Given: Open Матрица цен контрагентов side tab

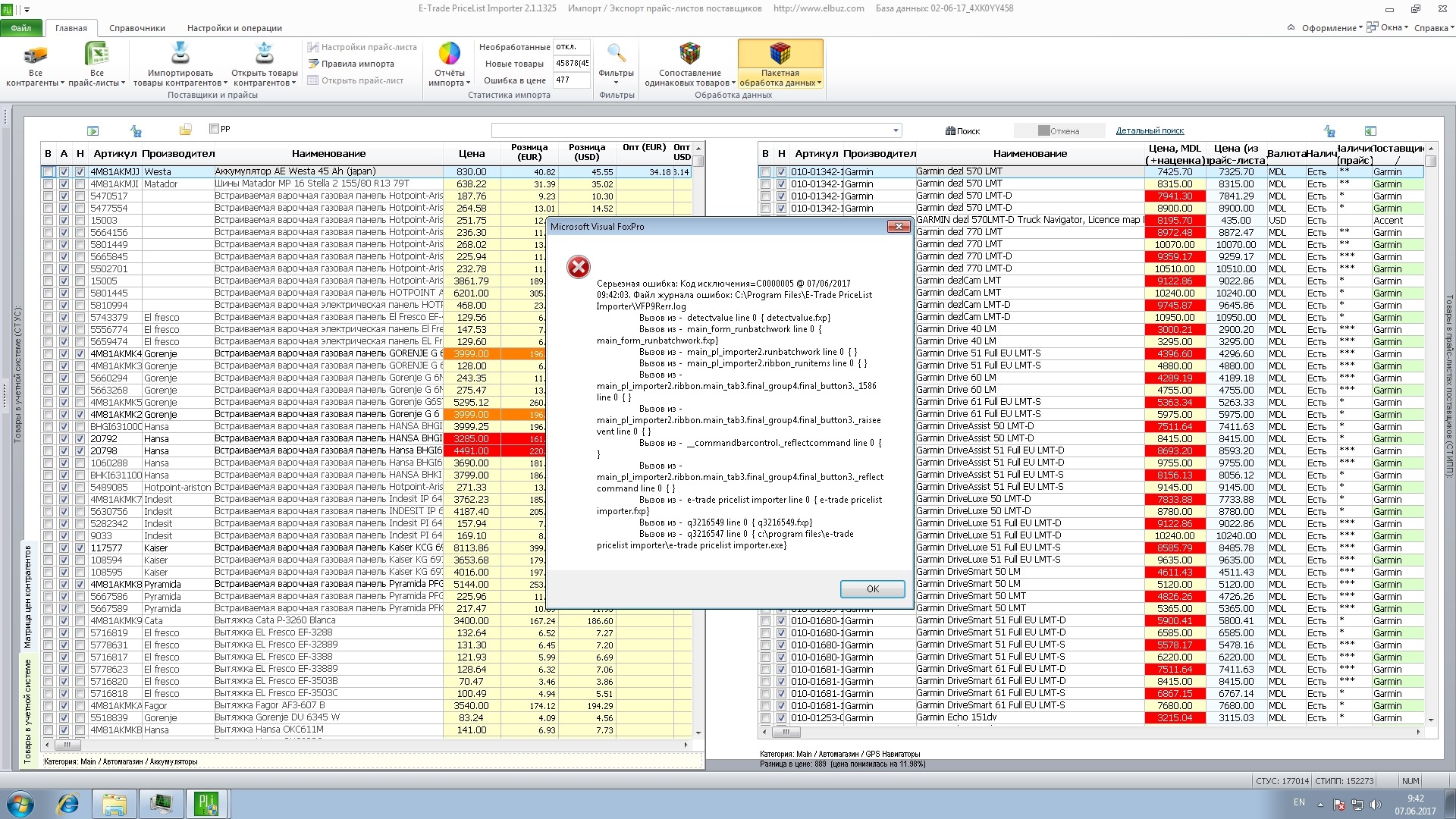Looking at the screenshot, I should click(x=28, y=597).
